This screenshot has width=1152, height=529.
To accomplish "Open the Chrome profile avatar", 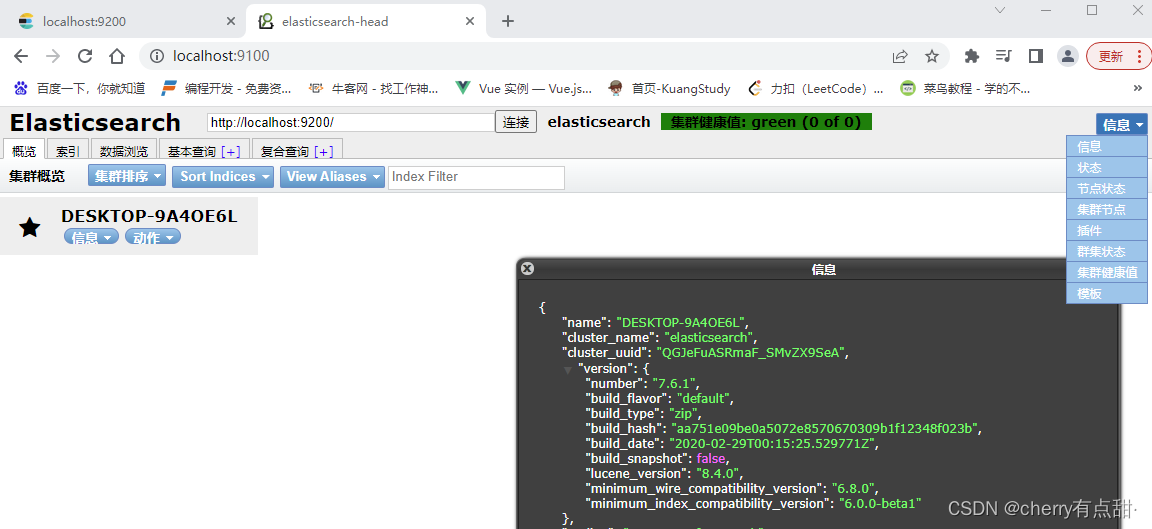I will click(1068, 57).
